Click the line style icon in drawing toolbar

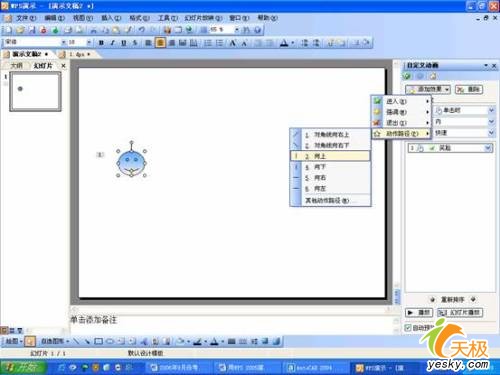pyautogui.click(x=232, y=341)
